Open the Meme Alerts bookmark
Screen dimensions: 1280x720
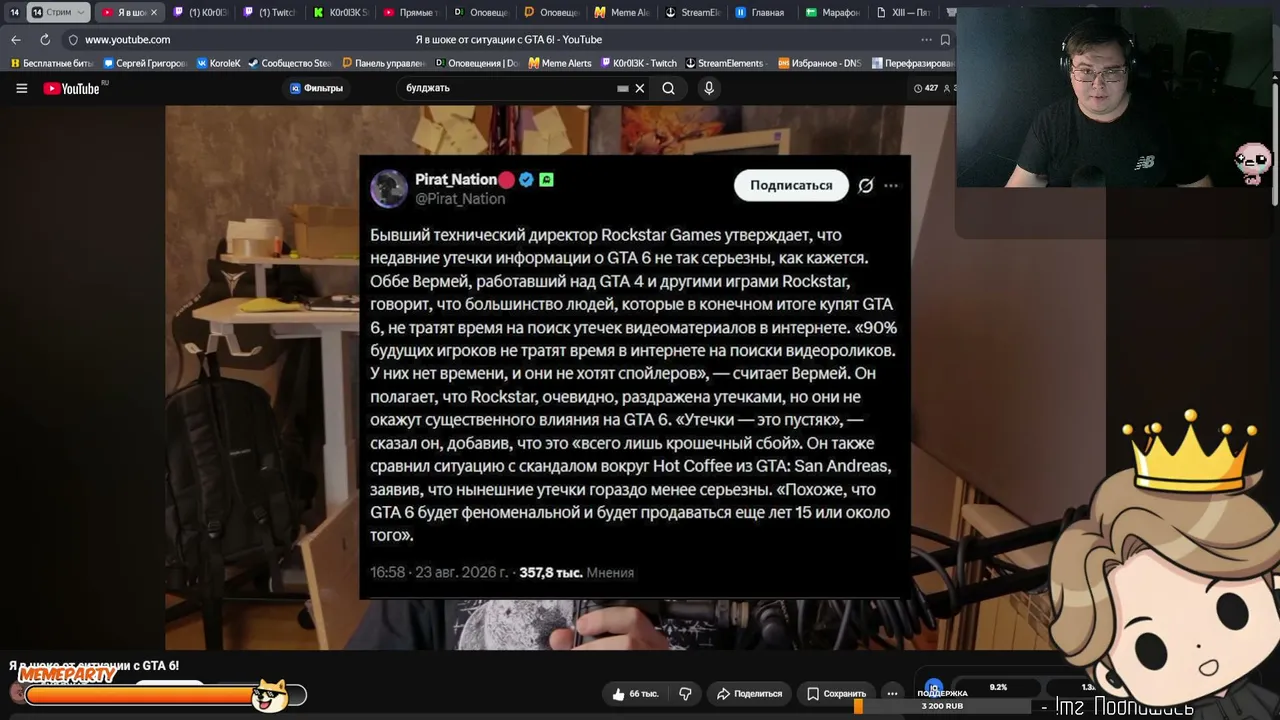tap(560, 63)
